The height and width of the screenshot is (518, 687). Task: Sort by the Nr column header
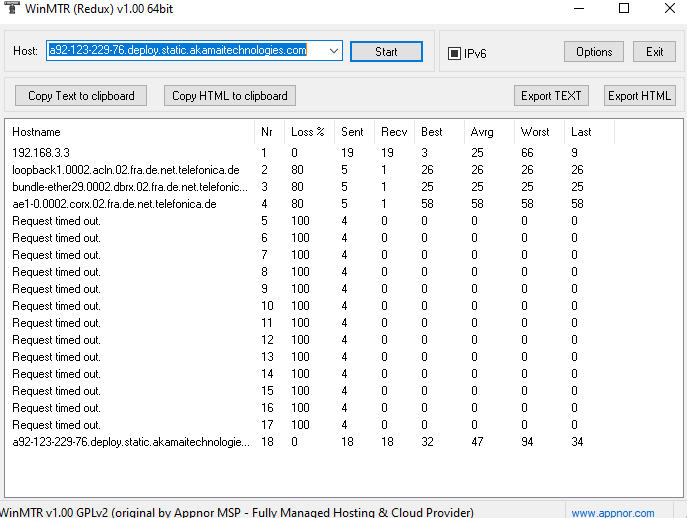pyautogui.click(x=269, y=132)
